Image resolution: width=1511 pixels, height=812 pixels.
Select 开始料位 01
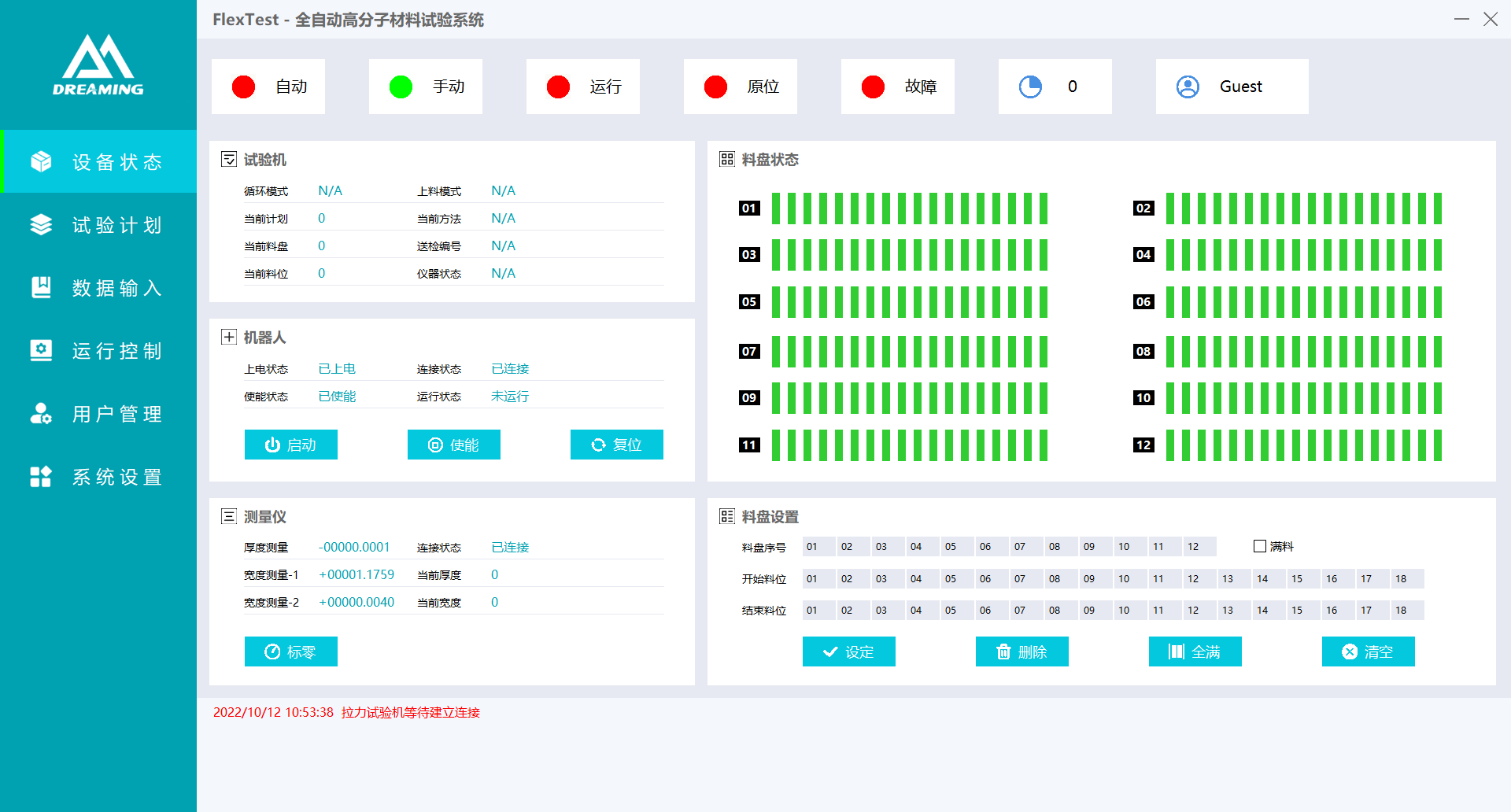819,578
